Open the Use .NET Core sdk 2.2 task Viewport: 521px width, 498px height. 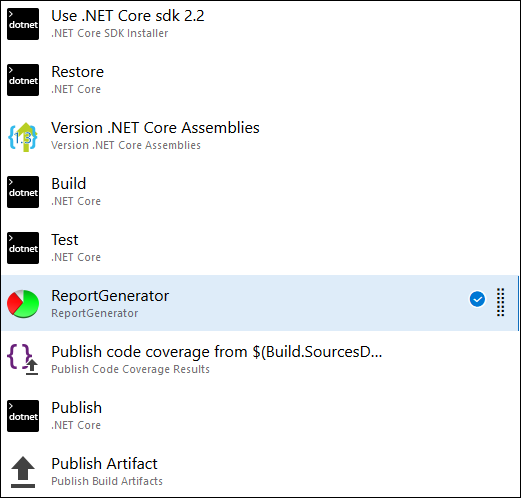pyautogui.click(x=128, y=16)
